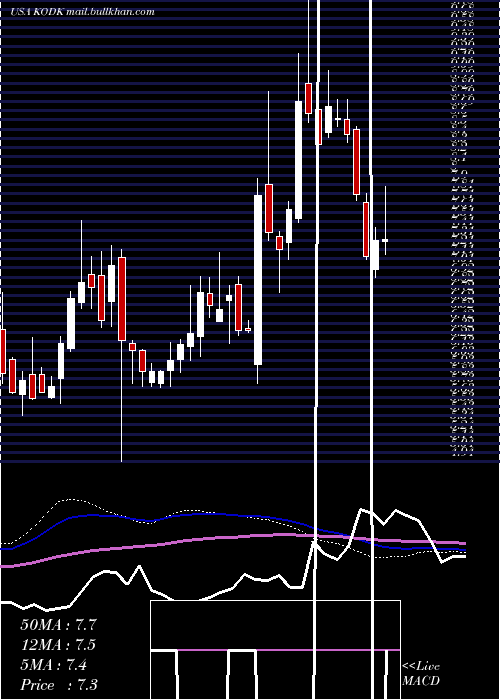Viewport: 500px width, 700px height.
Task: Click the 50MA : 7.7 label
Action: (x=58, y=625)
